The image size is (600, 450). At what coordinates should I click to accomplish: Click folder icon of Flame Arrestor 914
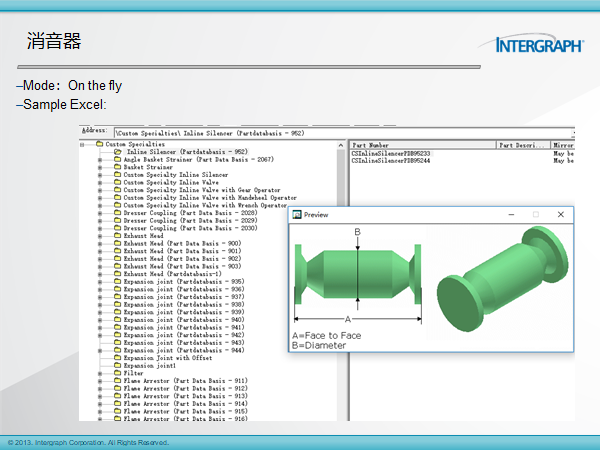click(x=117, y=404)
